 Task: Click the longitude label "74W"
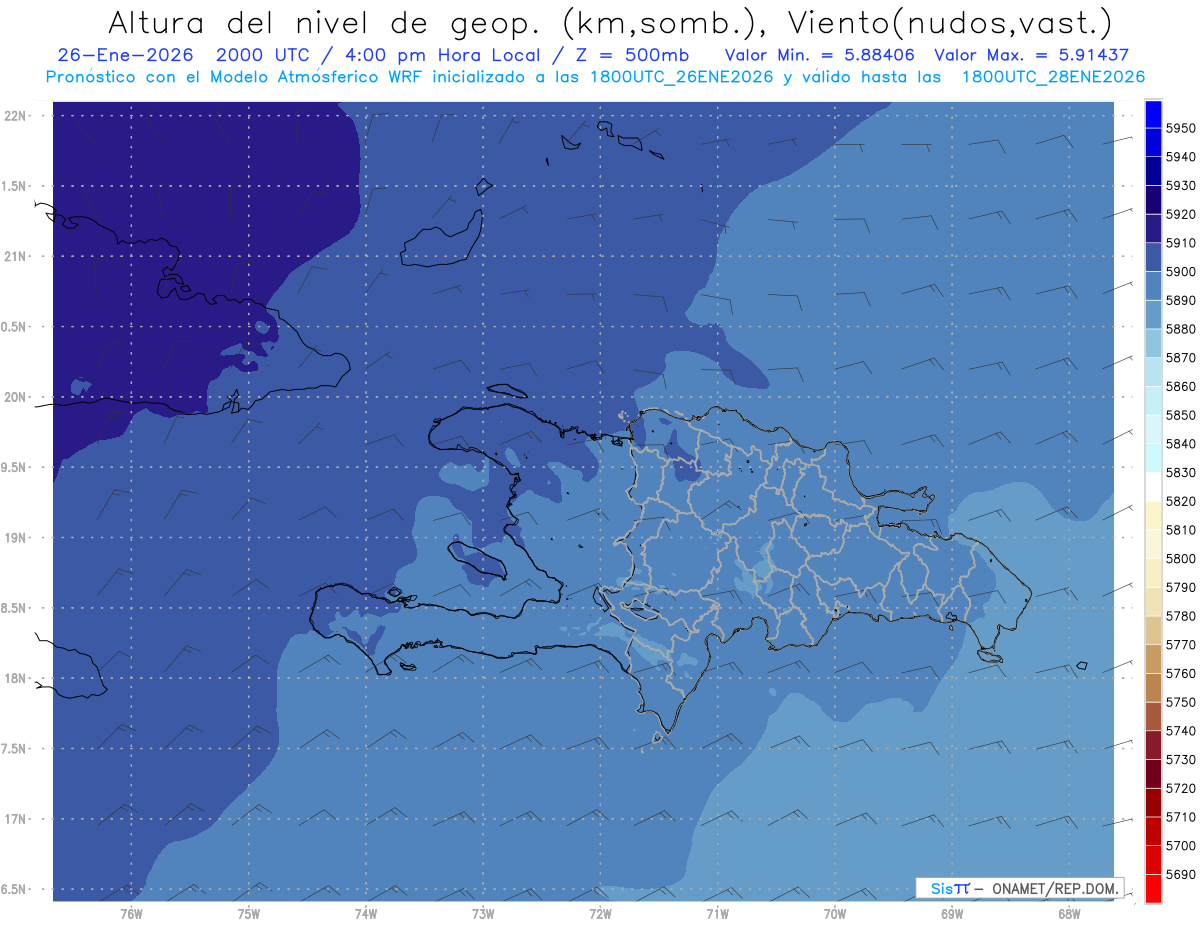(366, 914)
